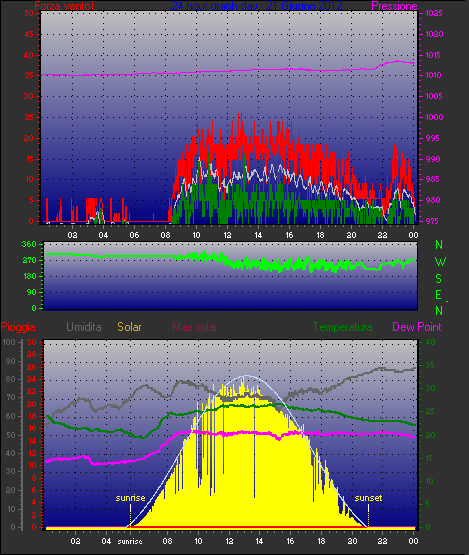The width and height of the screenshot is (469, 555).
Task: Select the green 'S' compass letter
Action: [439, 279]
